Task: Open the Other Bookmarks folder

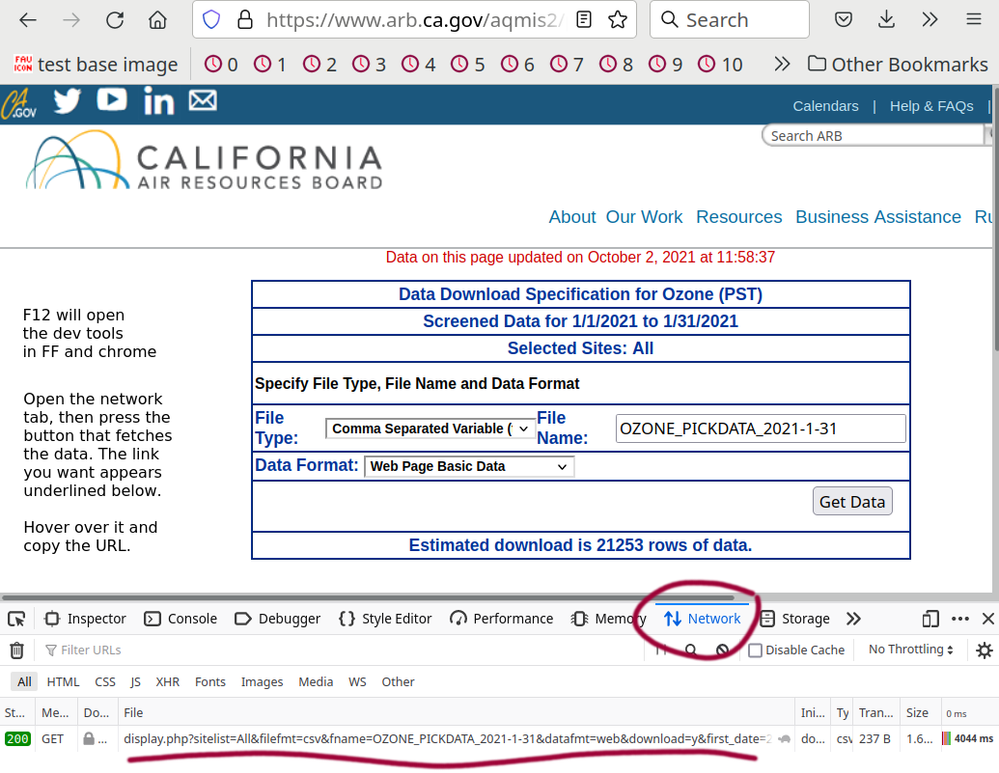Action: 898,64
